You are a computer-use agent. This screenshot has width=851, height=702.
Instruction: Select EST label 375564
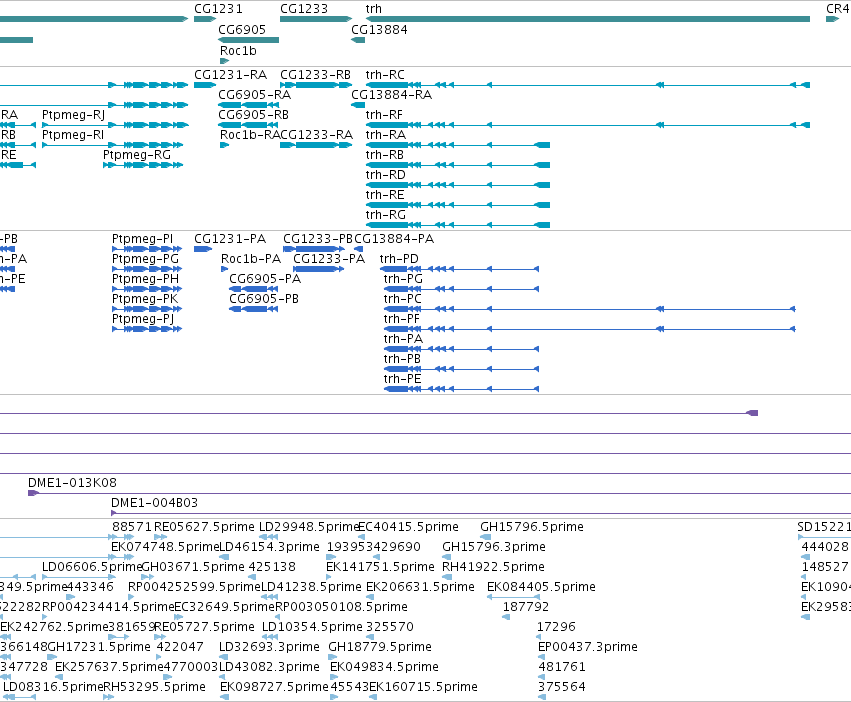point(562,687)
